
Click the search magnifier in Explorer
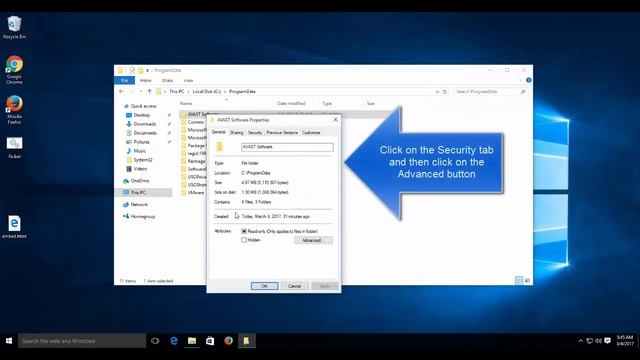click(523, 92)
